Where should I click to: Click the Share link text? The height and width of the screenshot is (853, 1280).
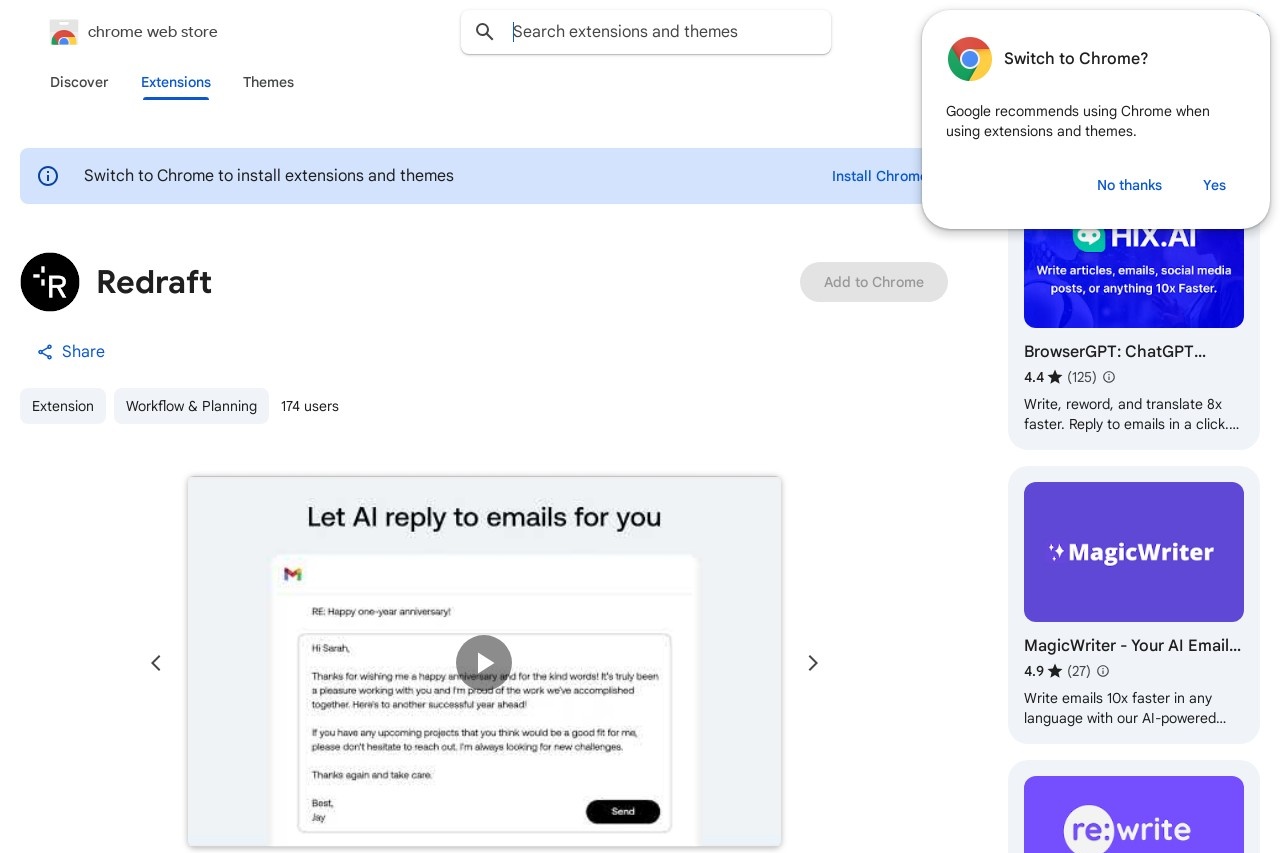[83, 352]
